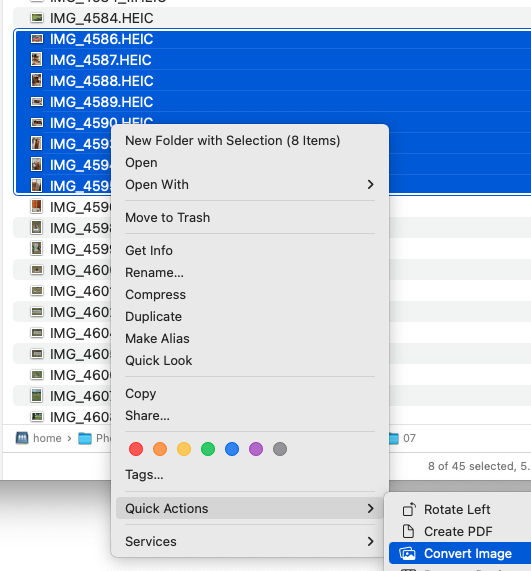The image size is (531, 571).
Task: Apply the green tag color
Action: tap(208, 449)
